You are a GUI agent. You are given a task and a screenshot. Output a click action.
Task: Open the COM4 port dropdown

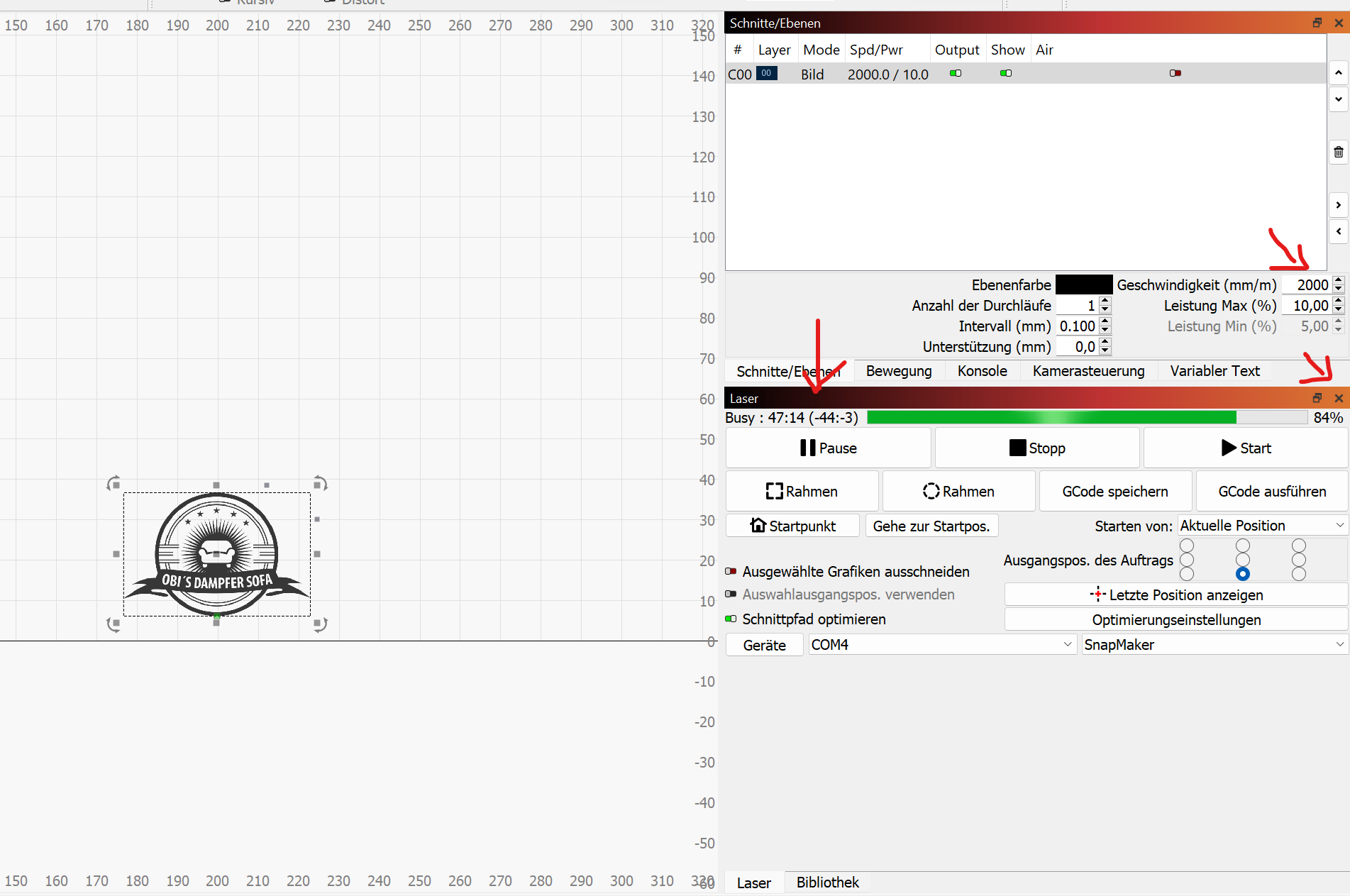pos(943,644)
